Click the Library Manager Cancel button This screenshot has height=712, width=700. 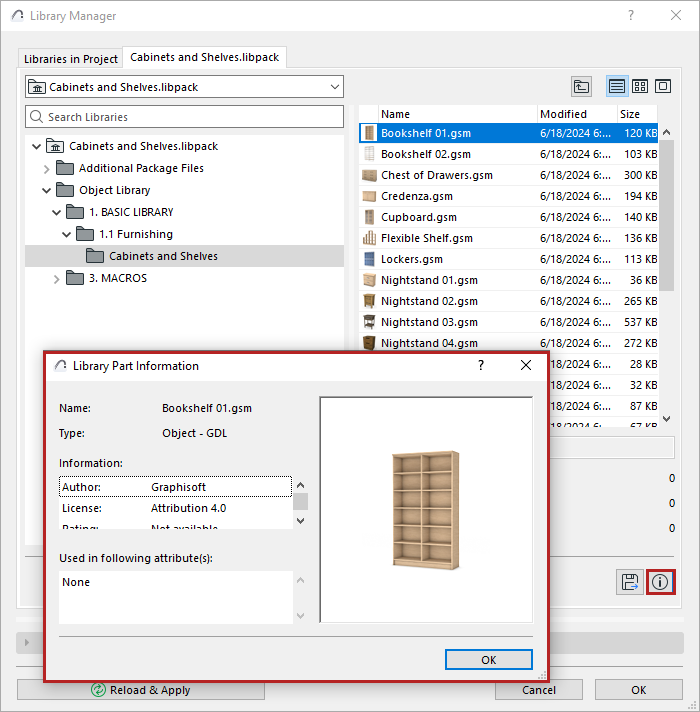pyautogui.click(x=539, y=690)
